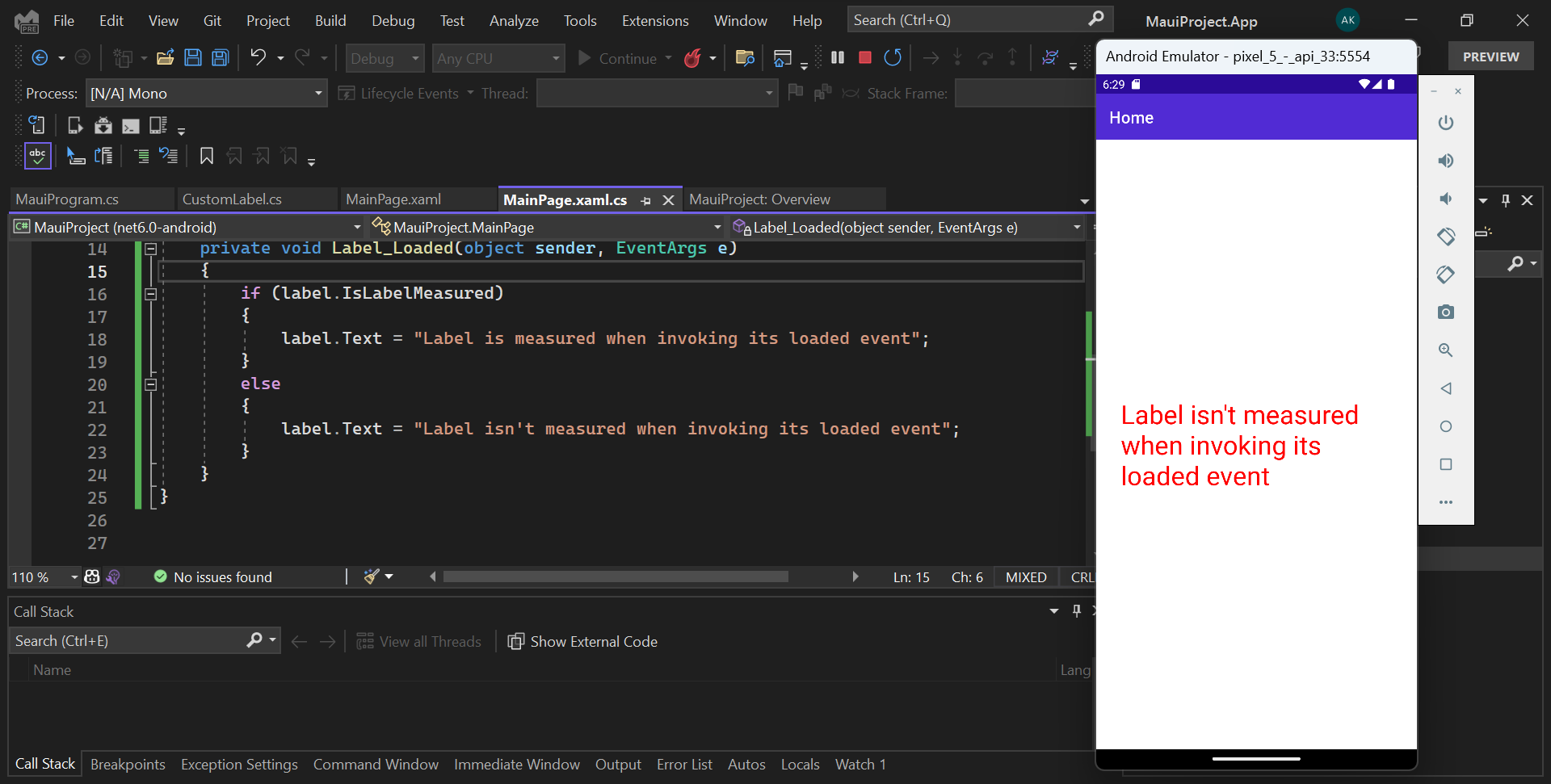Pin the MainPage.xaml.cs editor tab

click(645, 199)
